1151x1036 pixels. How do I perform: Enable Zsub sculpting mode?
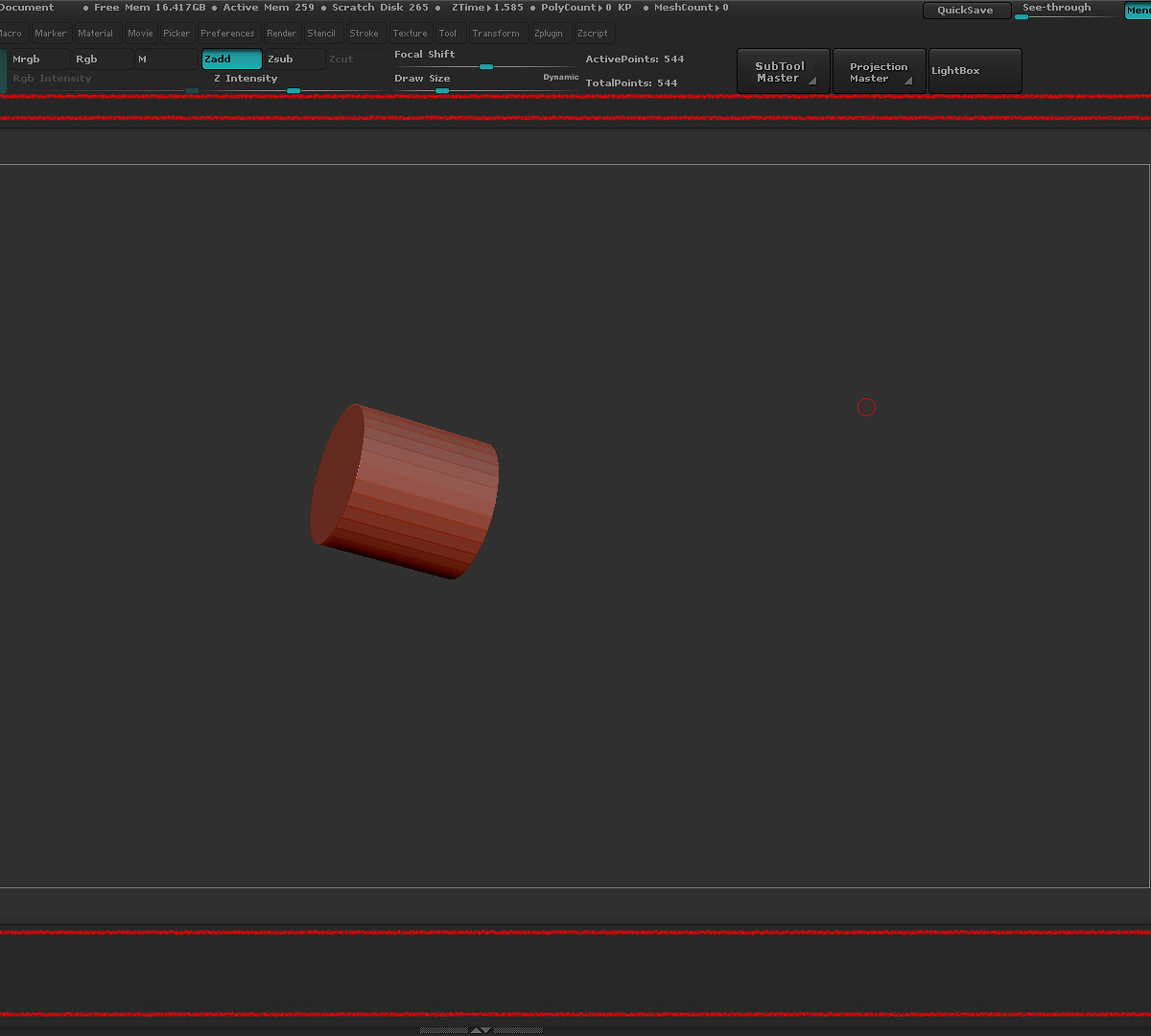pyautogui.click(x=293, y=59)
